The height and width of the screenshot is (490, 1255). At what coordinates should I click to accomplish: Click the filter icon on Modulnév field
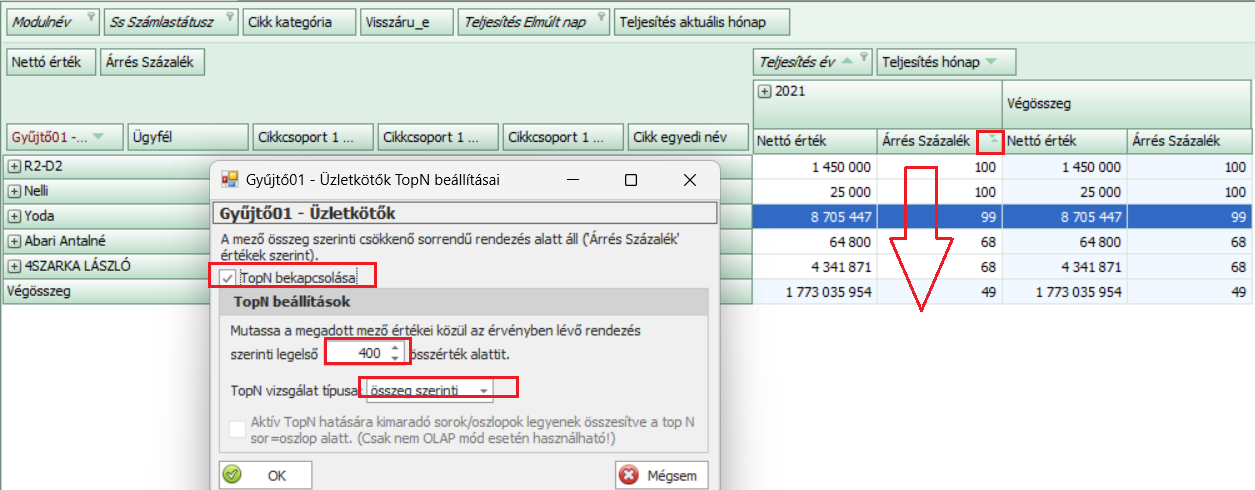(x=91, y=17)
